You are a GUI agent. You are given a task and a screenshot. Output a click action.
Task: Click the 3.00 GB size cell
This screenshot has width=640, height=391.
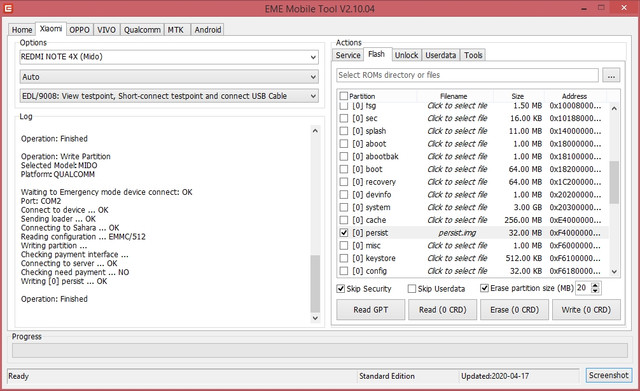click(528, 207)
